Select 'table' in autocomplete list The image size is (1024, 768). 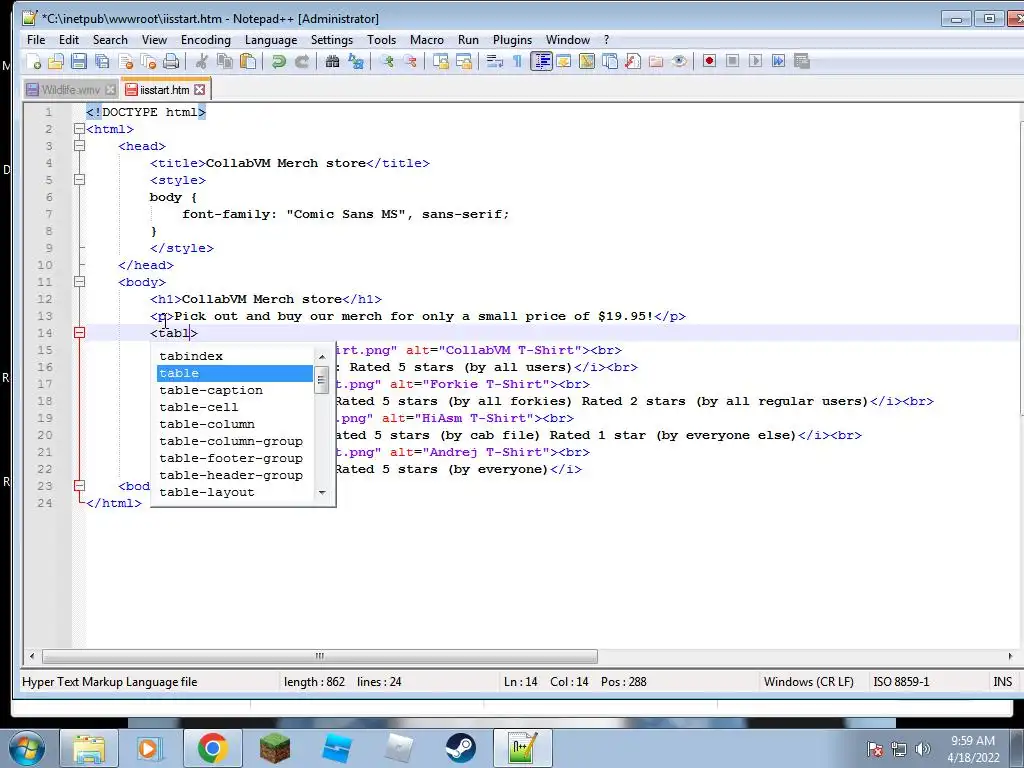[235, 373]
